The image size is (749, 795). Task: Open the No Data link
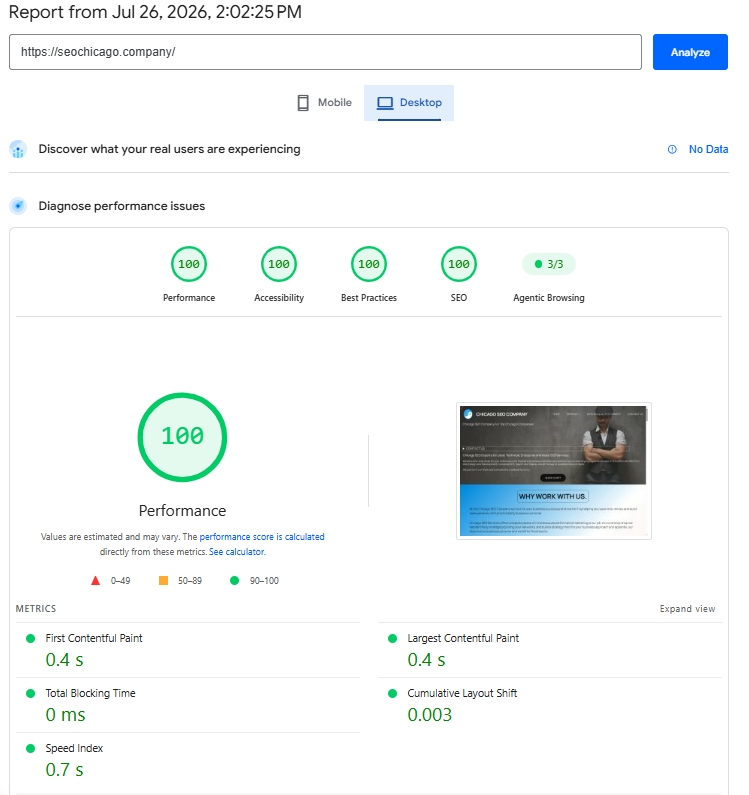tap(708, 149)
